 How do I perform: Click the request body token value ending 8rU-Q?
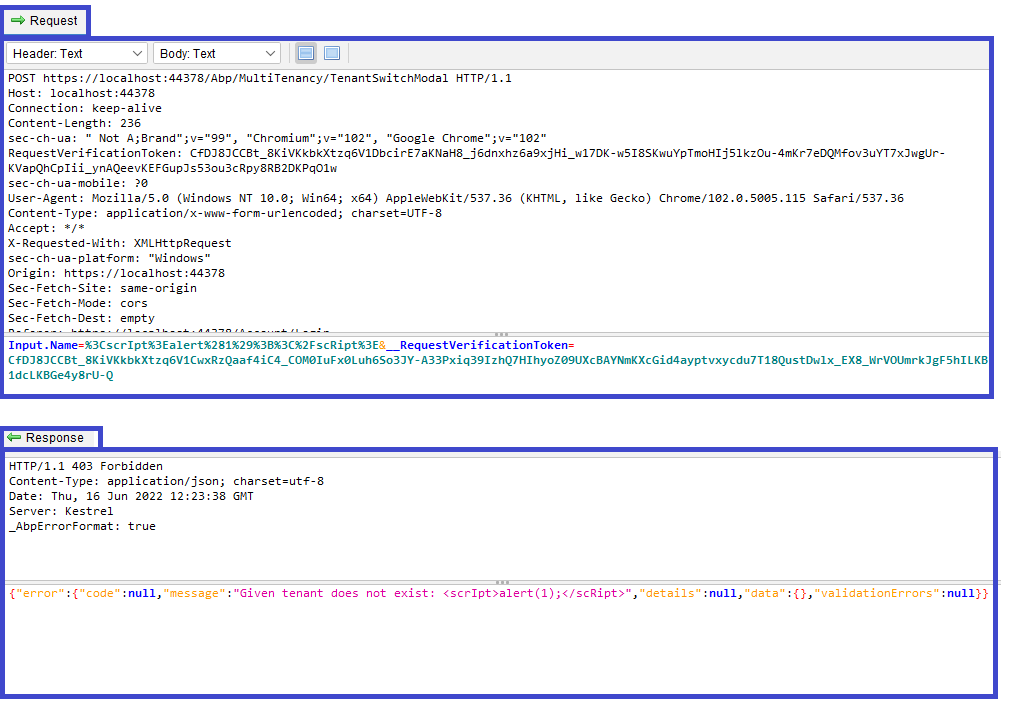point(498,367)
